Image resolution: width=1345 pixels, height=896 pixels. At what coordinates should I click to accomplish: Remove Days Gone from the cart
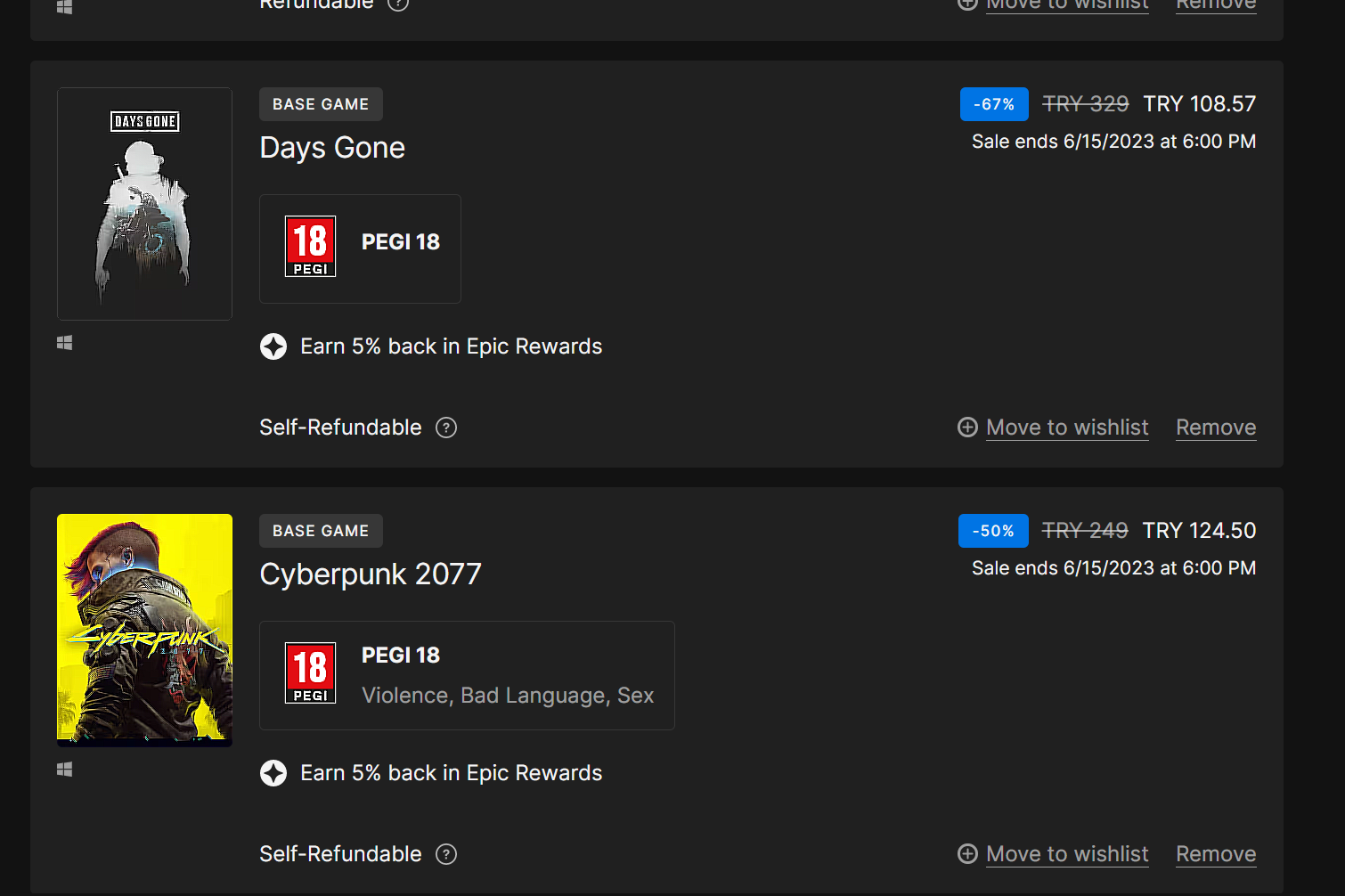pyautogui.click(x=1216, y=428)
